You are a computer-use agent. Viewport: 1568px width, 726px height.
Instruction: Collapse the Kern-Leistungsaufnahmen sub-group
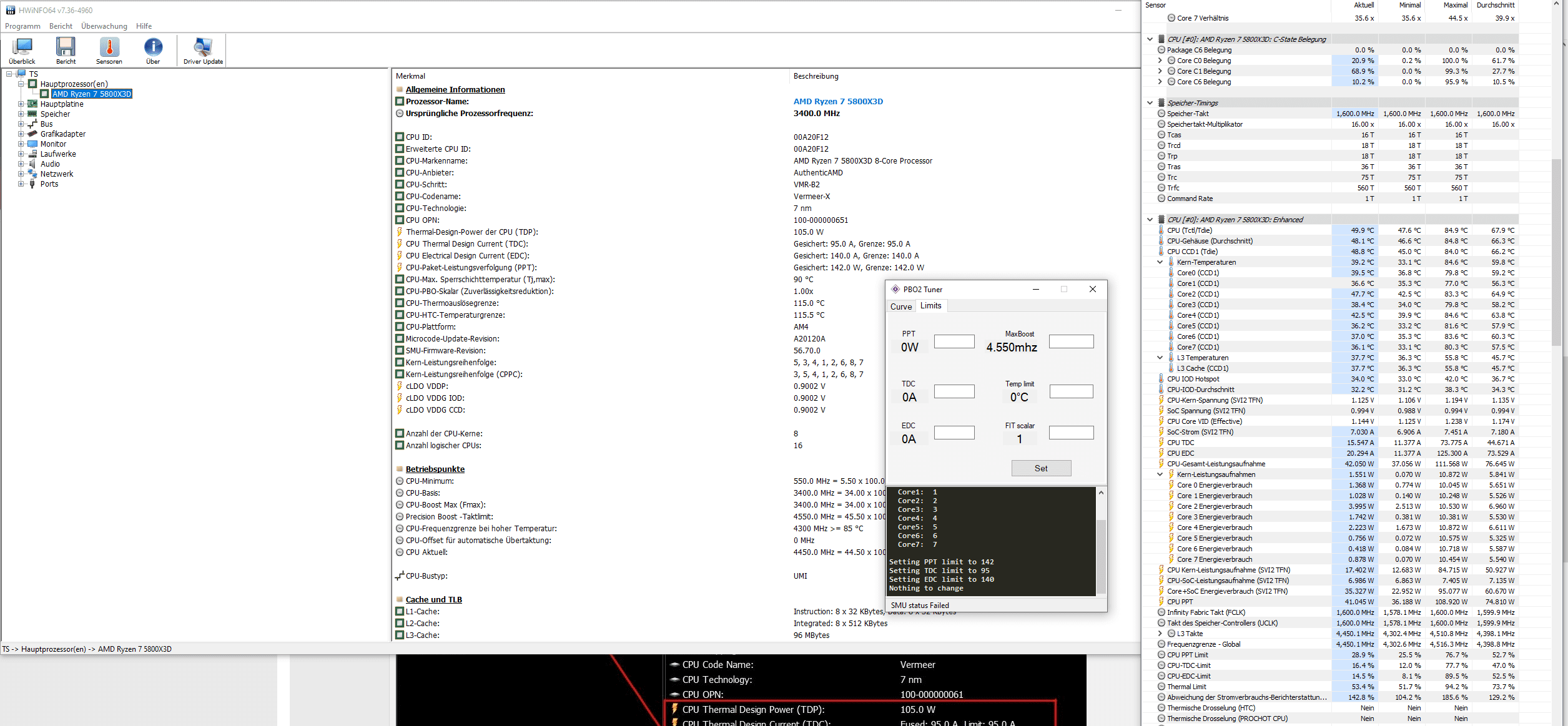1160,474
